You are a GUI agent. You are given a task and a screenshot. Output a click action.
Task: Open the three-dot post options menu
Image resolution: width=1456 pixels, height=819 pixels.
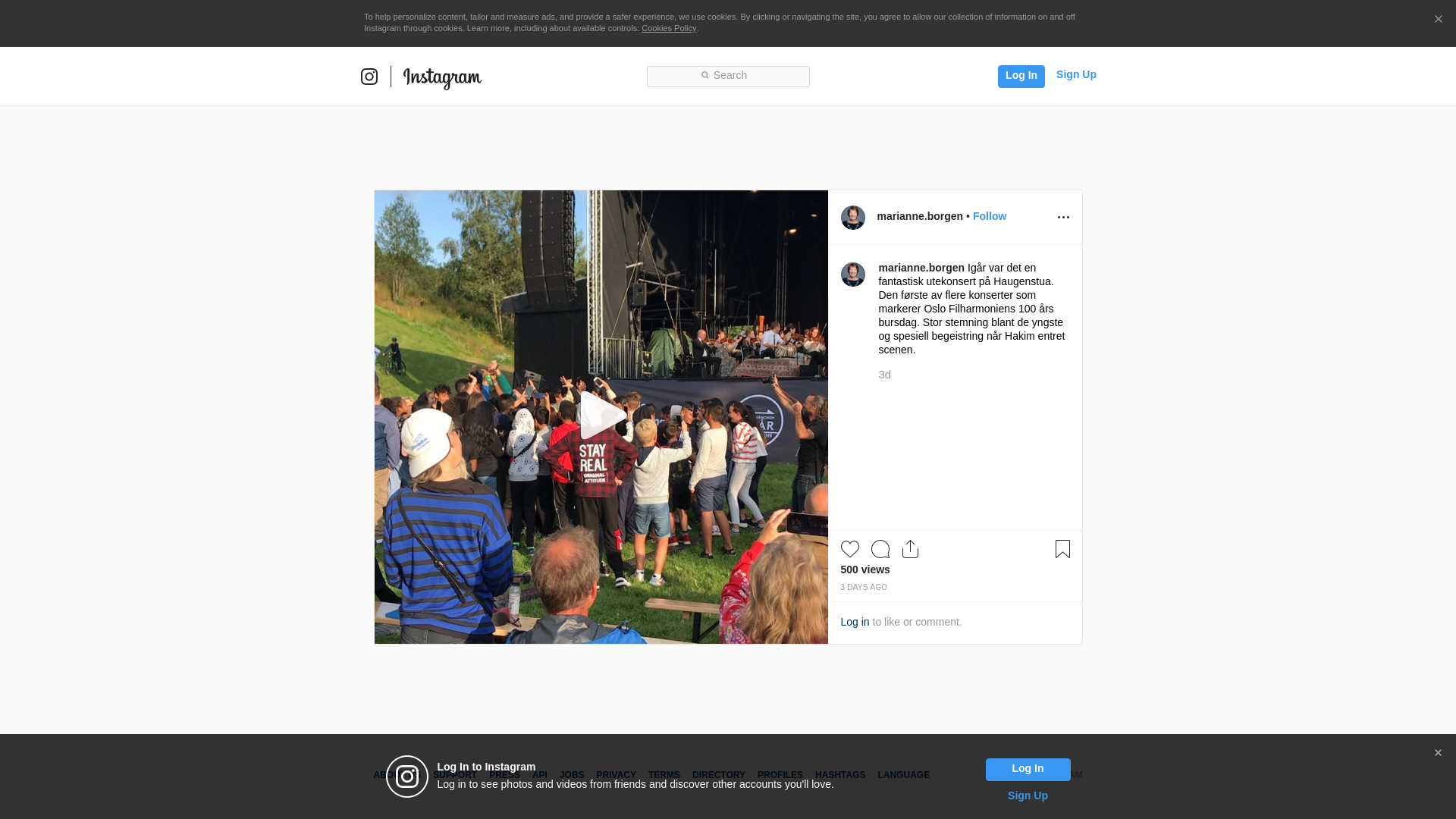(x=1063, y=218)
